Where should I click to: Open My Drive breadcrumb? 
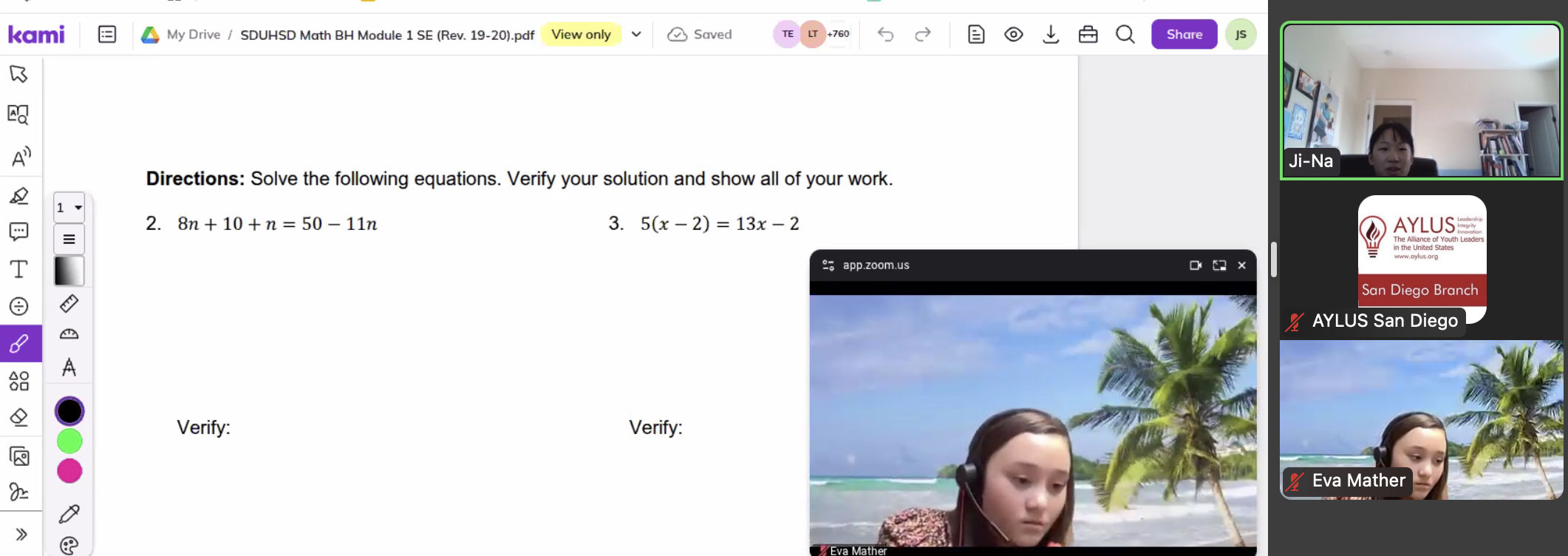(x=193, y=35)
